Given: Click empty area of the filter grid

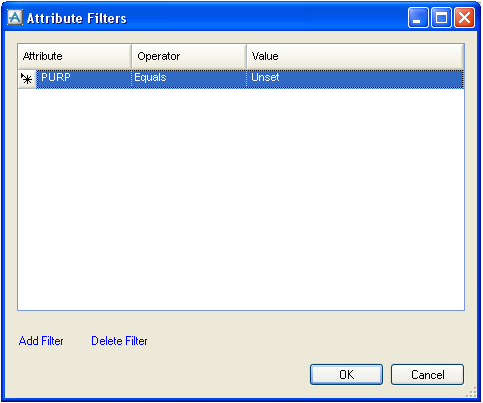Looking at the screenshot, I should [x=241, y=199].
